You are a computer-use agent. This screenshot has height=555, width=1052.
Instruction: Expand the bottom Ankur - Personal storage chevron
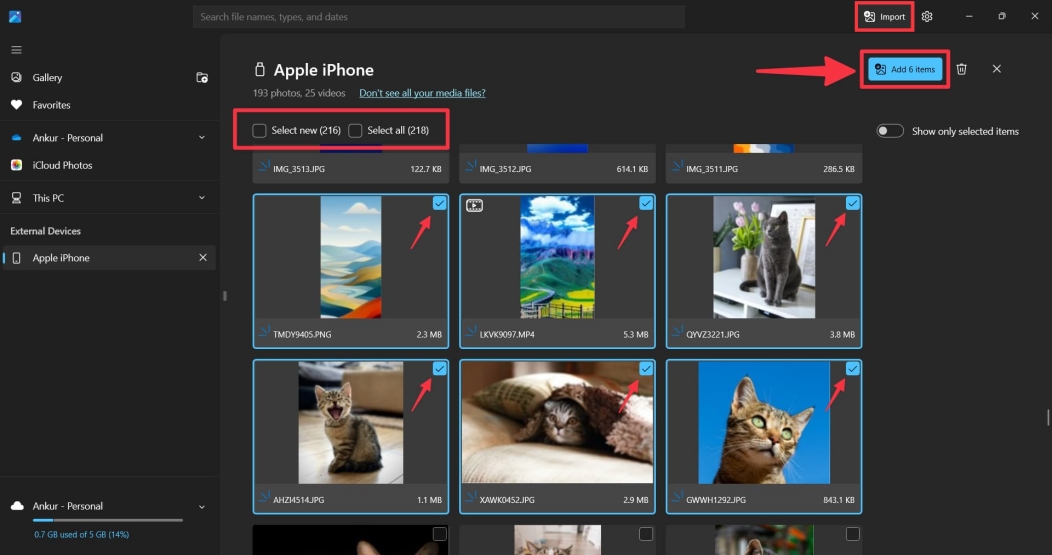coord(202,507)
